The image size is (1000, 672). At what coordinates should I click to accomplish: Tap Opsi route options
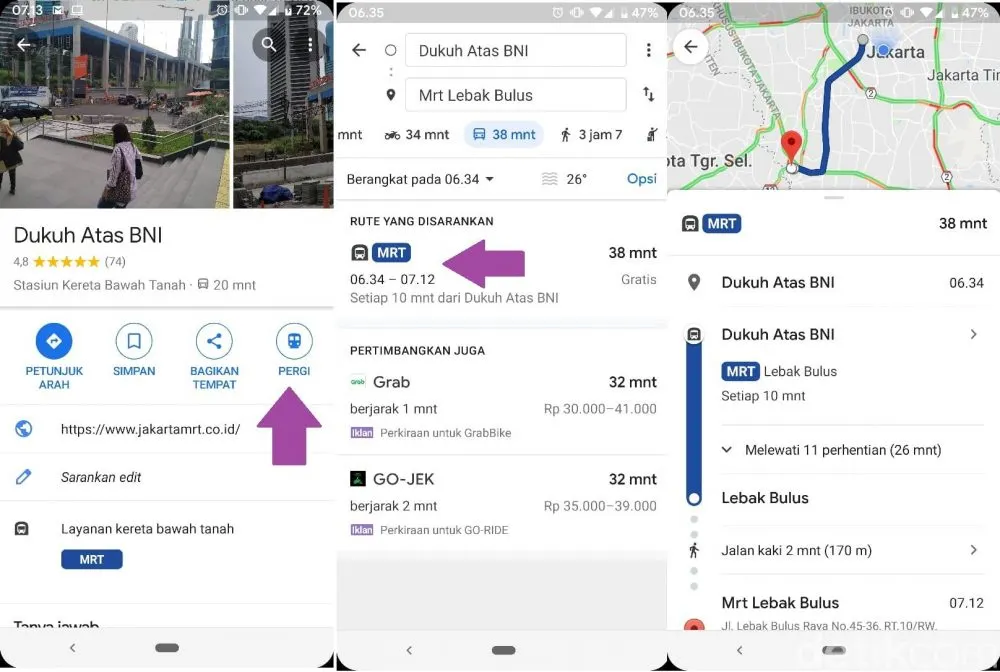coord(642,179)
